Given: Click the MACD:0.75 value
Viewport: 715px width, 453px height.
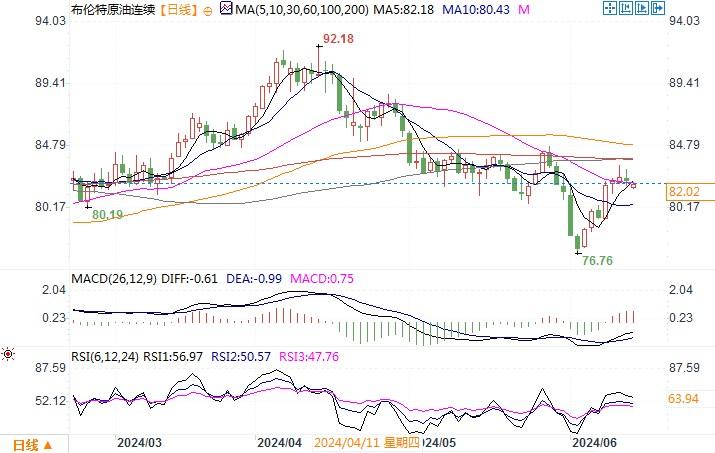Looking at the screenshot, I should point(322,279).
